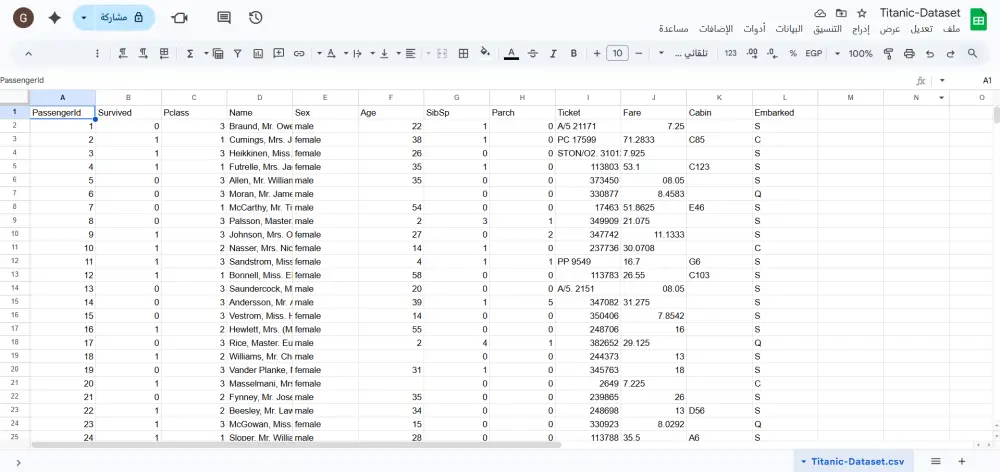Screen dimensions: 1000x472
Task: Show all sheets list icon
Action: pyautogui.click(x=936, y=461)
